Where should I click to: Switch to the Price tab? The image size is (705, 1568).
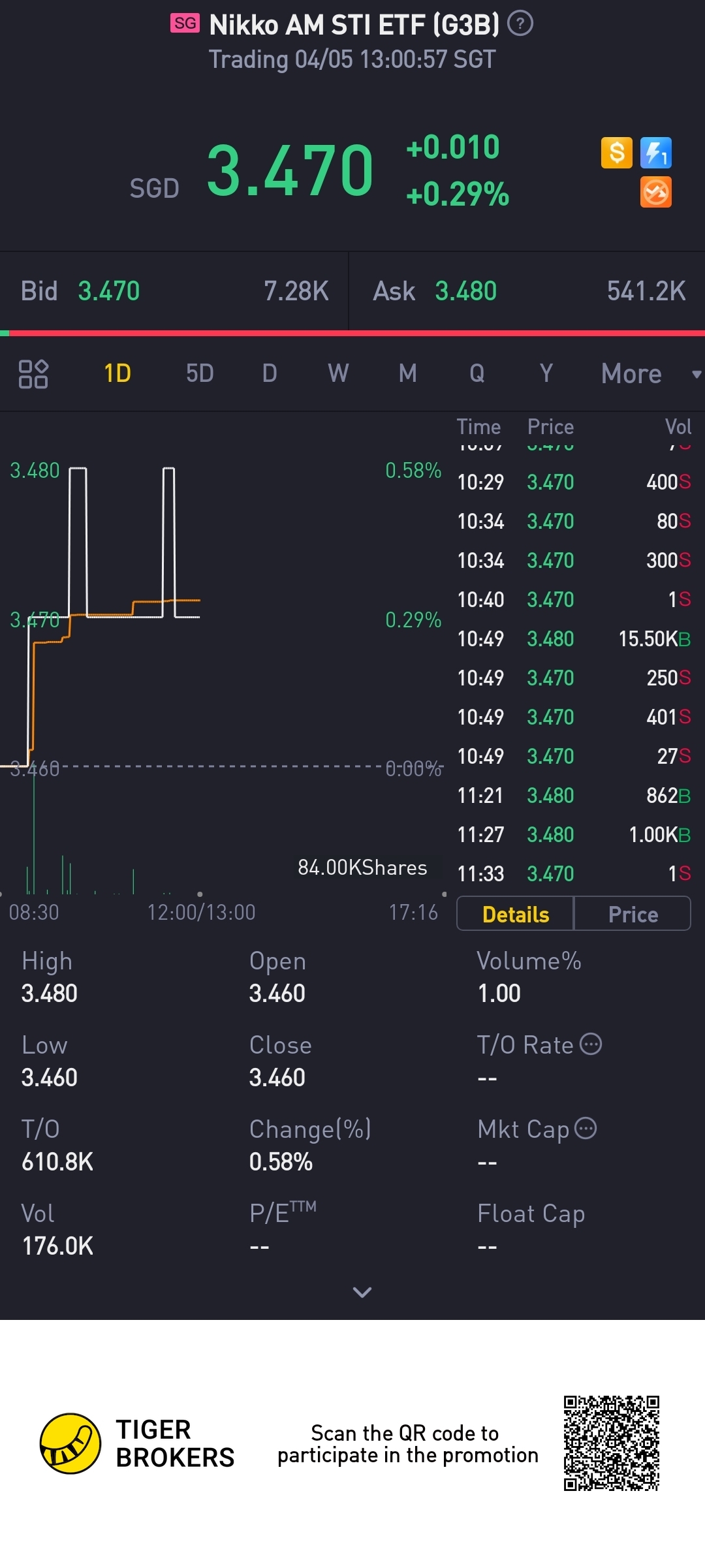633,914
